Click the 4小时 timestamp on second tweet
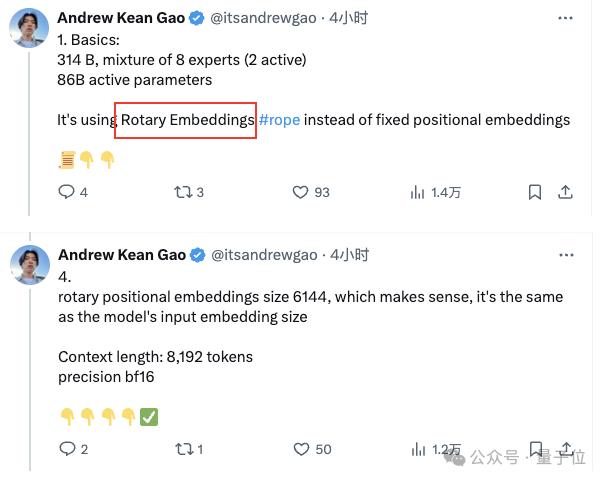Viewport: 605px width, 481px height. [x=349, y=255]
